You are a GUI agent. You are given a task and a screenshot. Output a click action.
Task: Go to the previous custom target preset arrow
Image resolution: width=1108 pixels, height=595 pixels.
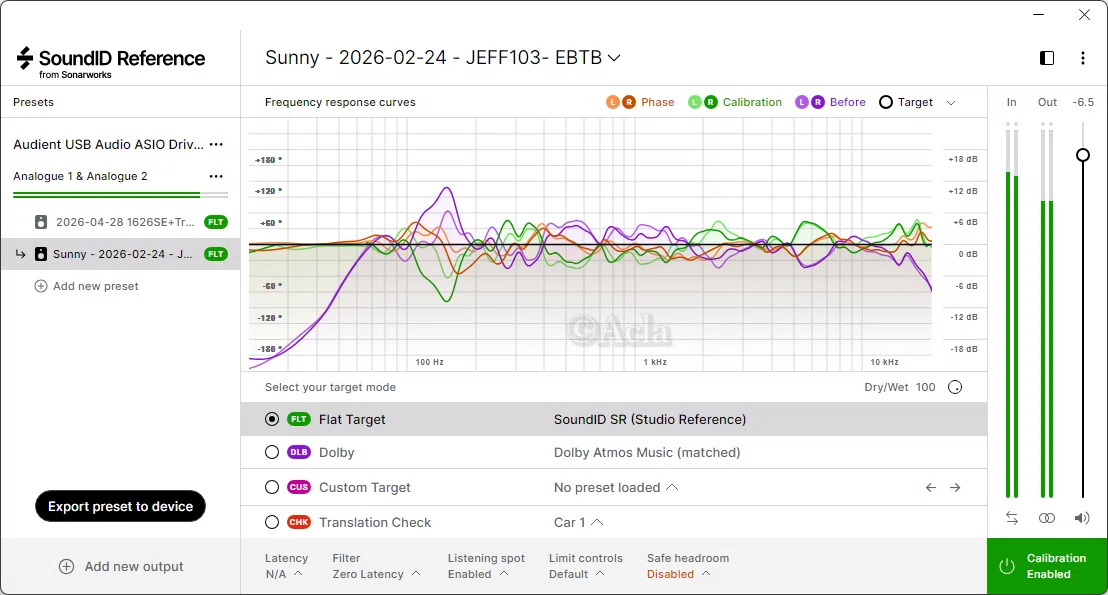click(x=931, y=488)
